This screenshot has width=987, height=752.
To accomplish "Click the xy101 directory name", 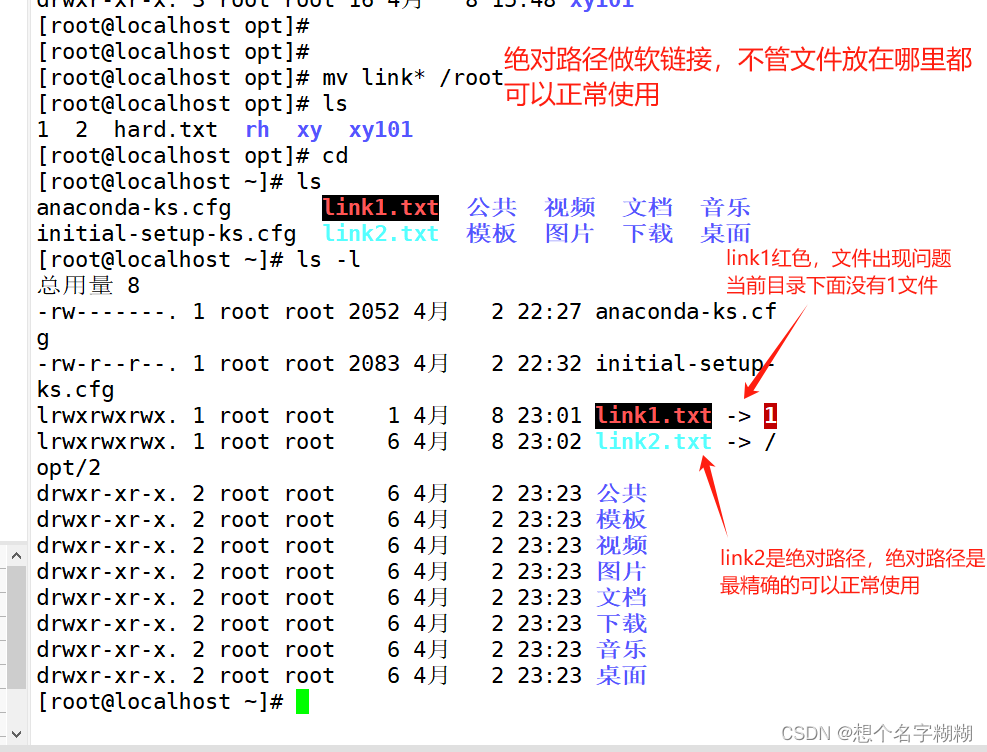I will click(380, 129).
